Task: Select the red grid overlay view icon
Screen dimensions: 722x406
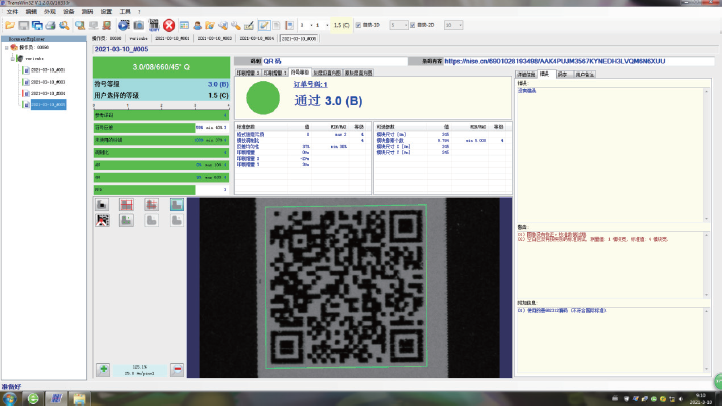Action: 127,205
